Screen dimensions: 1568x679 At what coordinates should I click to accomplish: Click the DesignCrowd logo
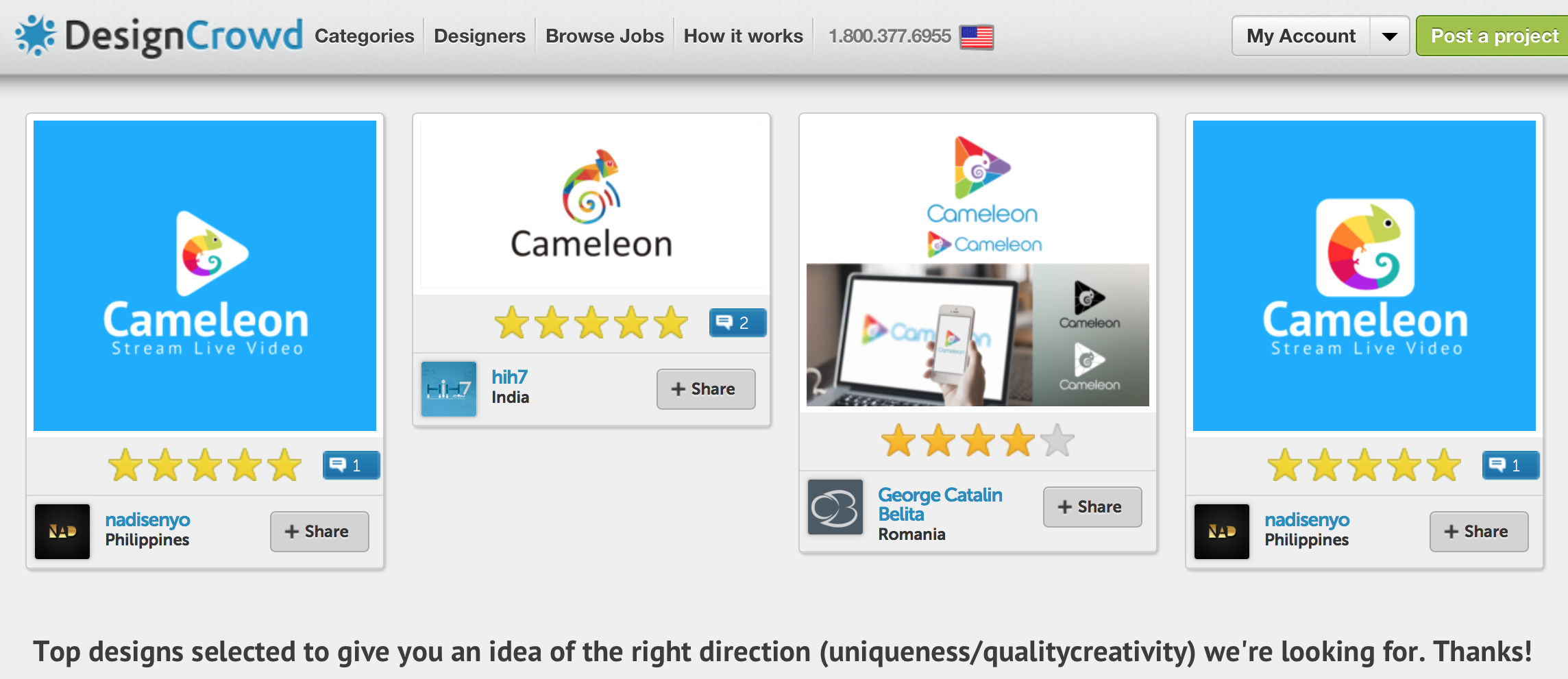(159, 36)
